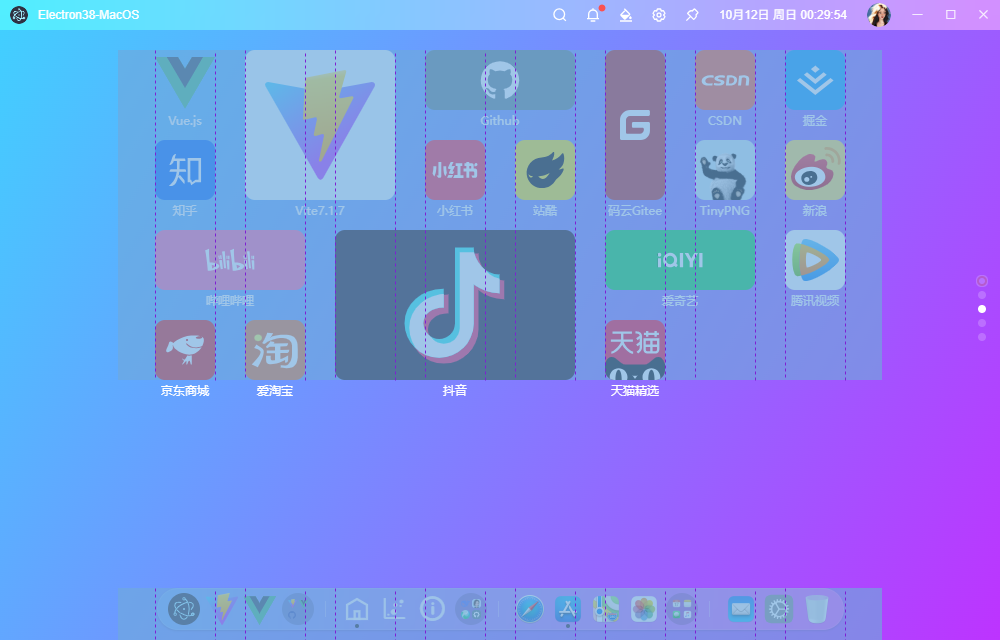Open the bilibili 哔哩哔哩 tile
Screen dimensions: 1000x640
pos(230,260)
